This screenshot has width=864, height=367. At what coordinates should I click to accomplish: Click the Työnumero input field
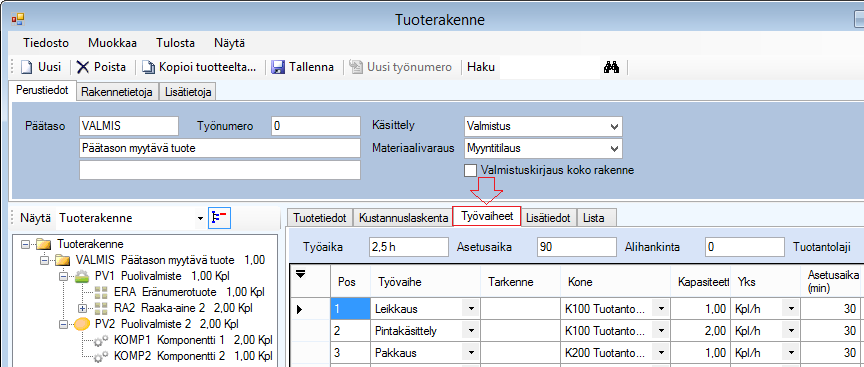316,126
